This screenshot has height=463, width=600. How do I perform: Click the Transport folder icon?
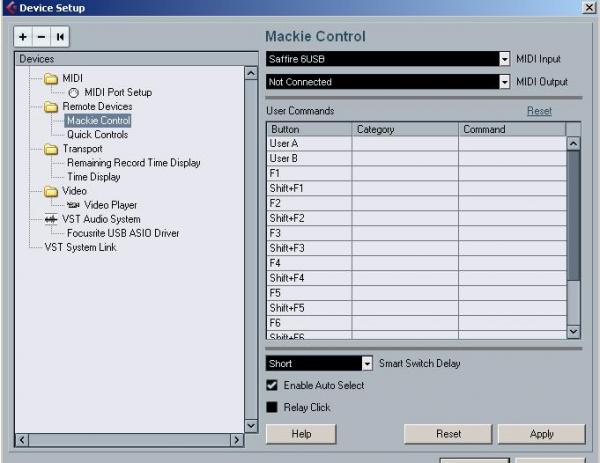click(51, 149)
